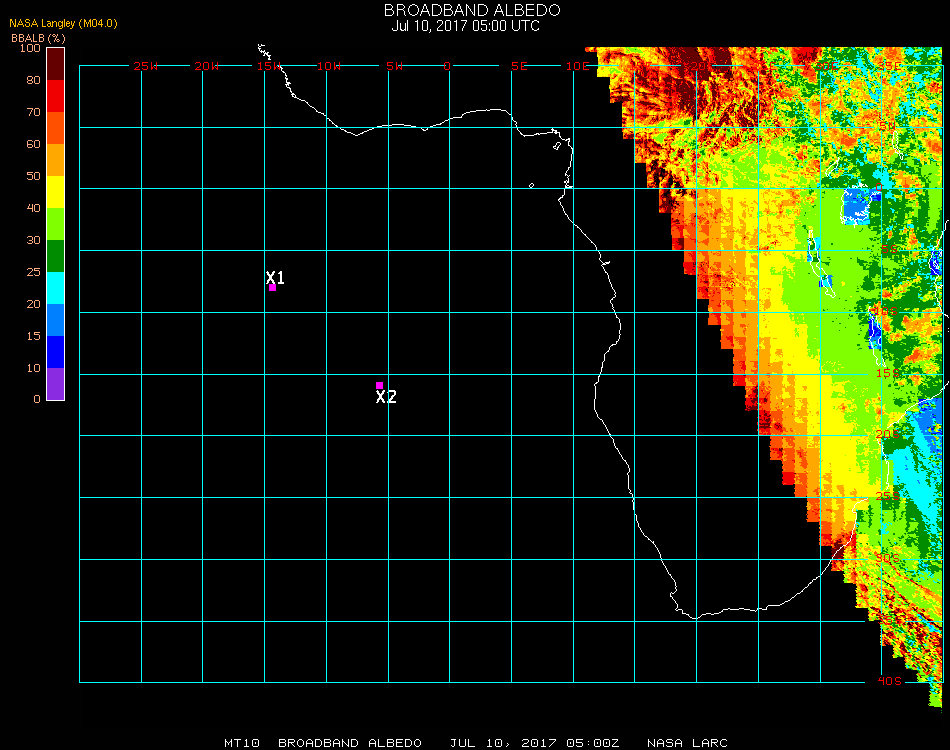Click the dark green 25-30% legend swatch

56,255
